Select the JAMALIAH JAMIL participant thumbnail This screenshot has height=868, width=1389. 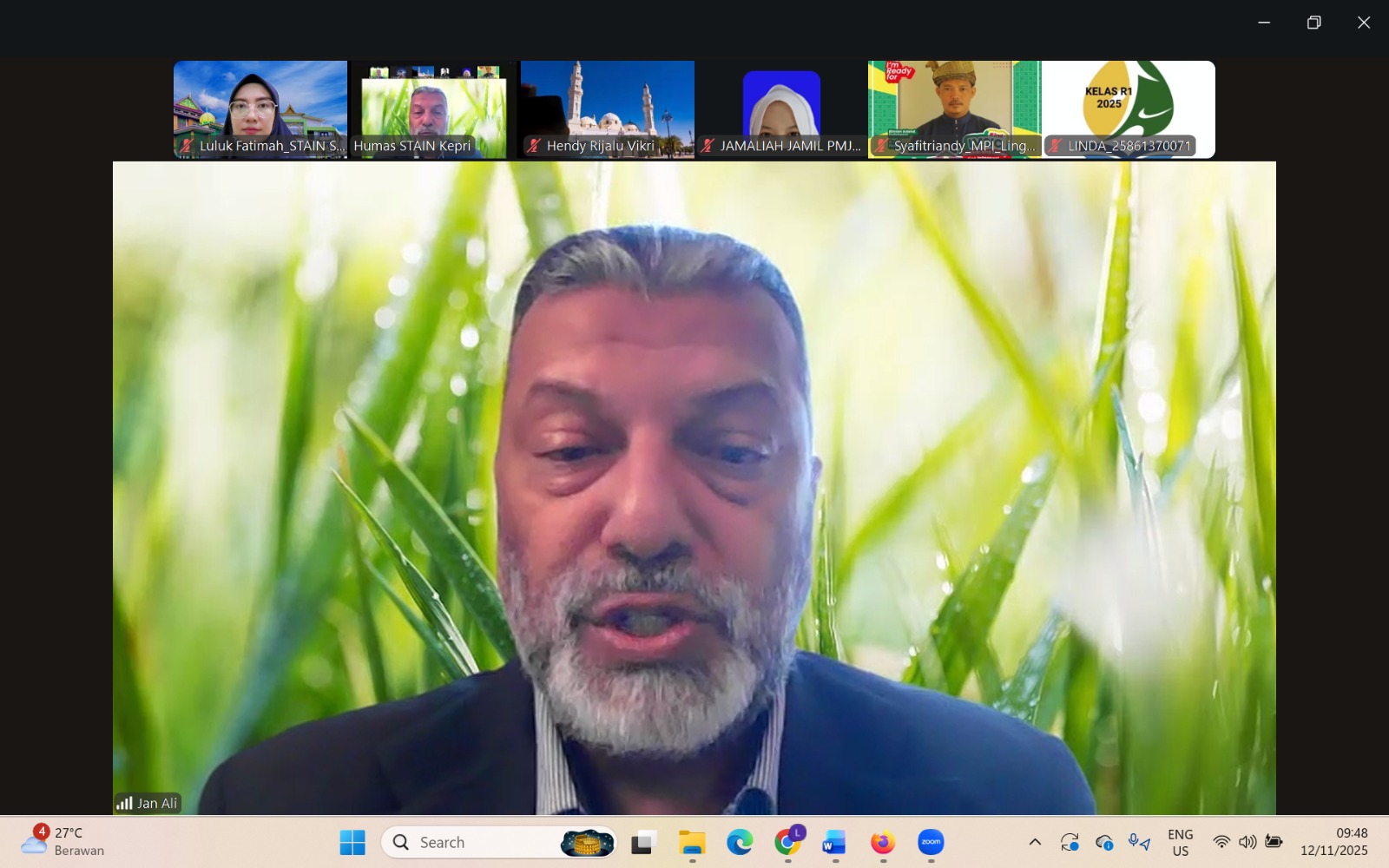781,104
